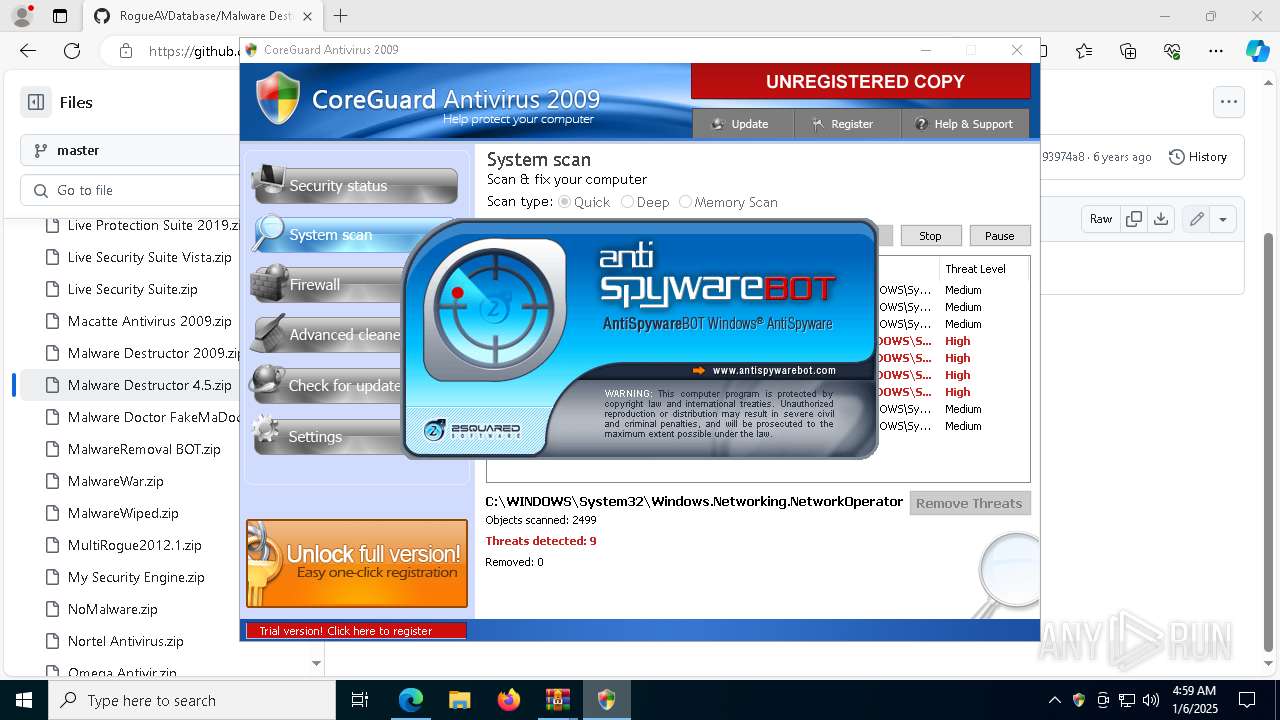Copy raw file icon on GitHub

click(1133, 219)
